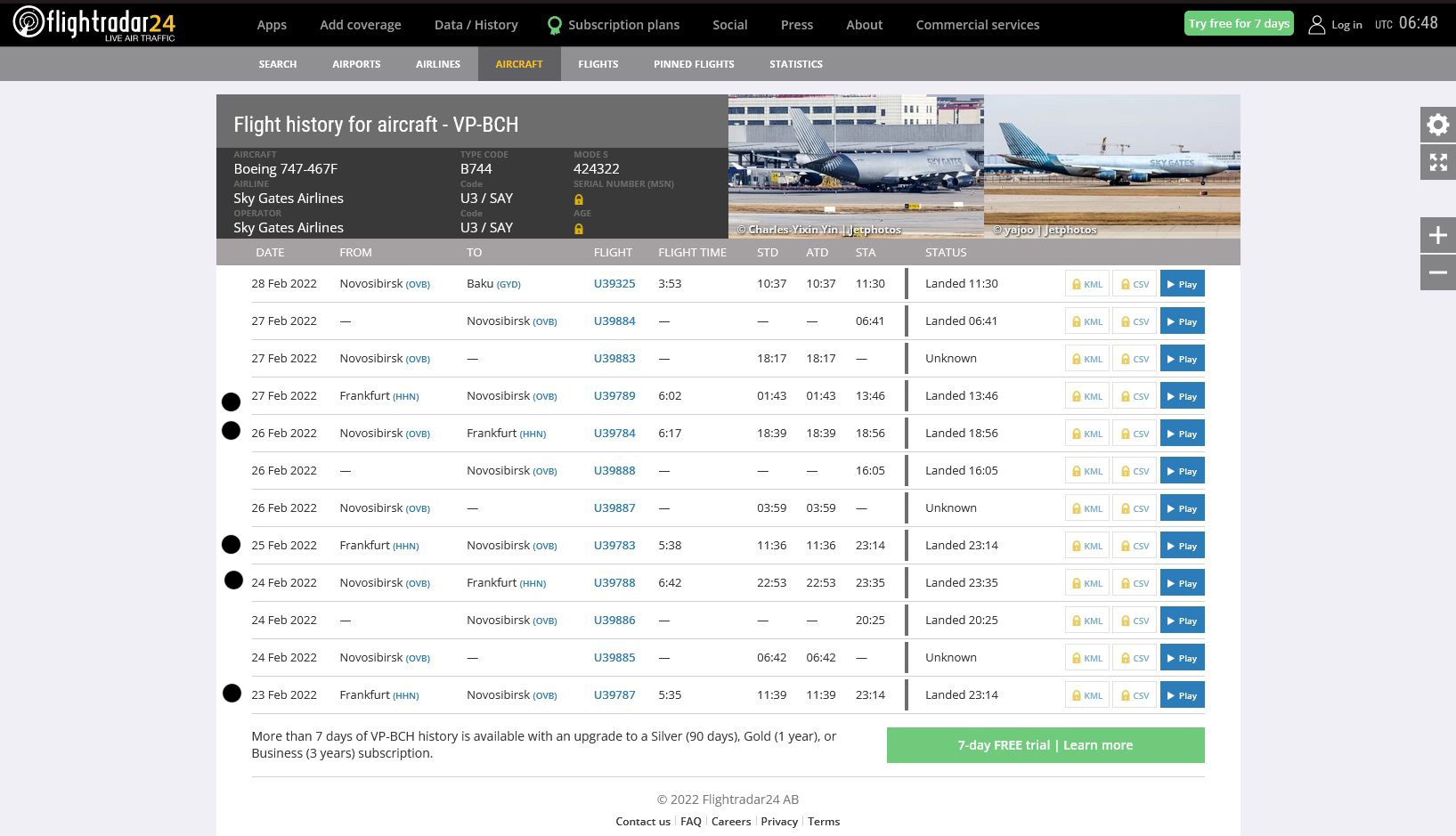Click 7-day FREE trial Learn more button

click(1045, 745)
